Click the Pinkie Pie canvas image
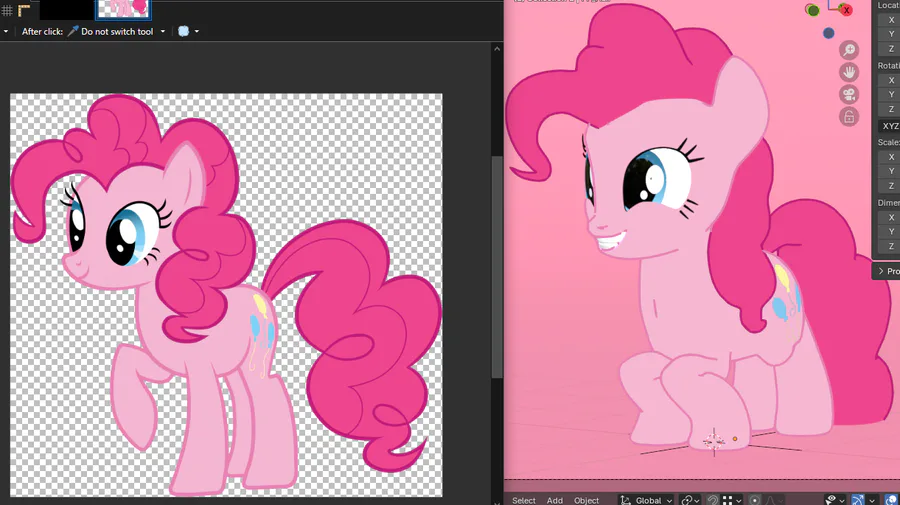Screen dimensions: 900x505 (226, 295)
